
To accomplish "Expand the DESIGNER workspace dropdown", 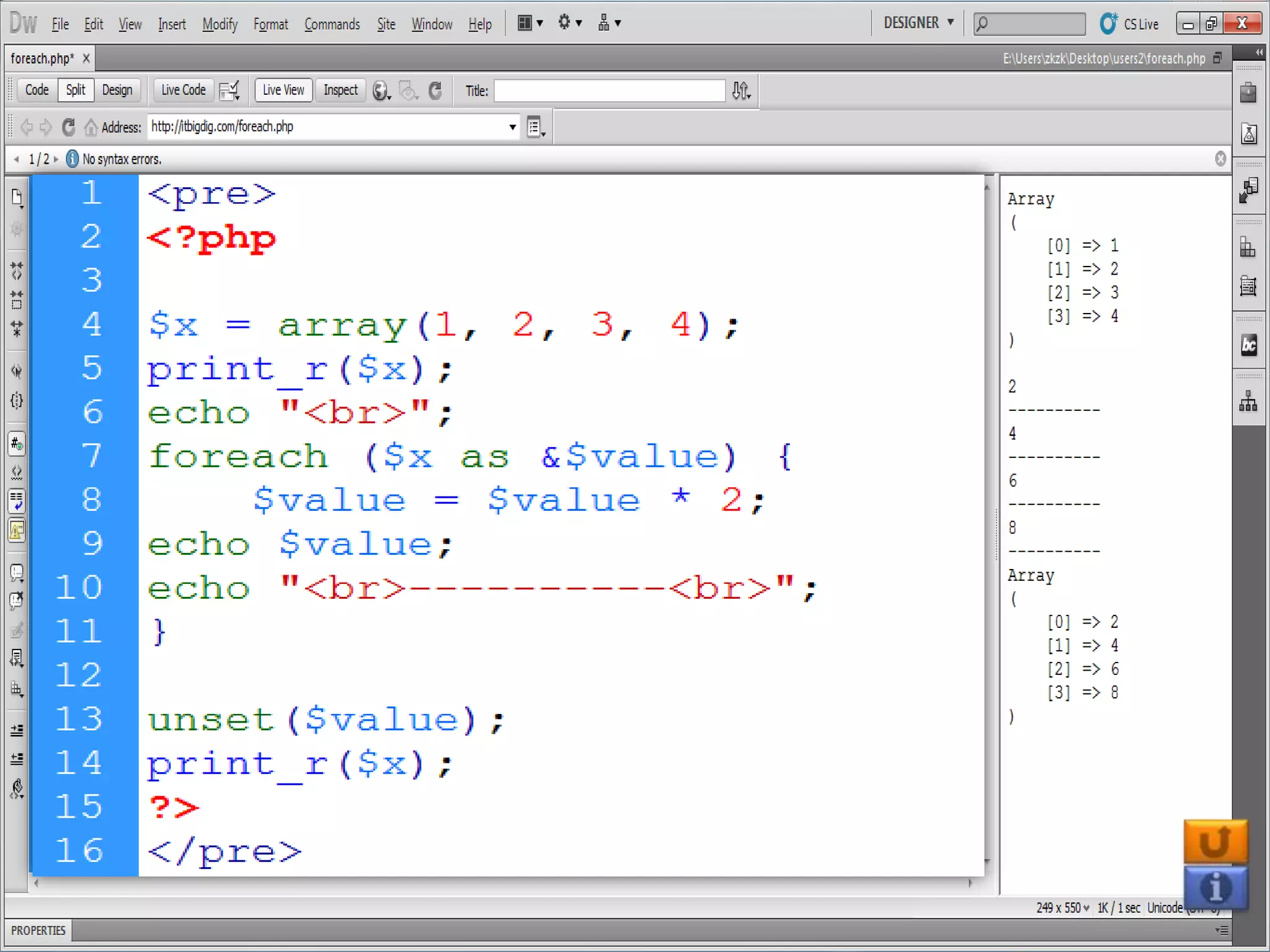I will click(918, 23).
